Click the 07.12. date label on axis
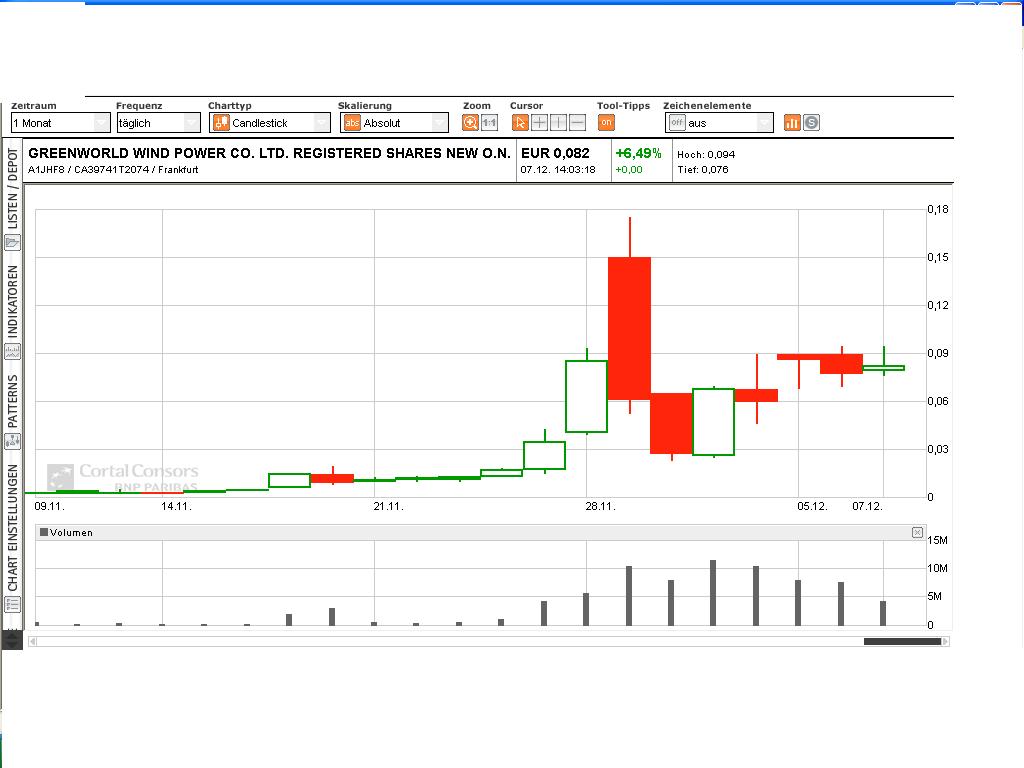This screenshot has height=768, width=1024. click(x=867, y=507)
